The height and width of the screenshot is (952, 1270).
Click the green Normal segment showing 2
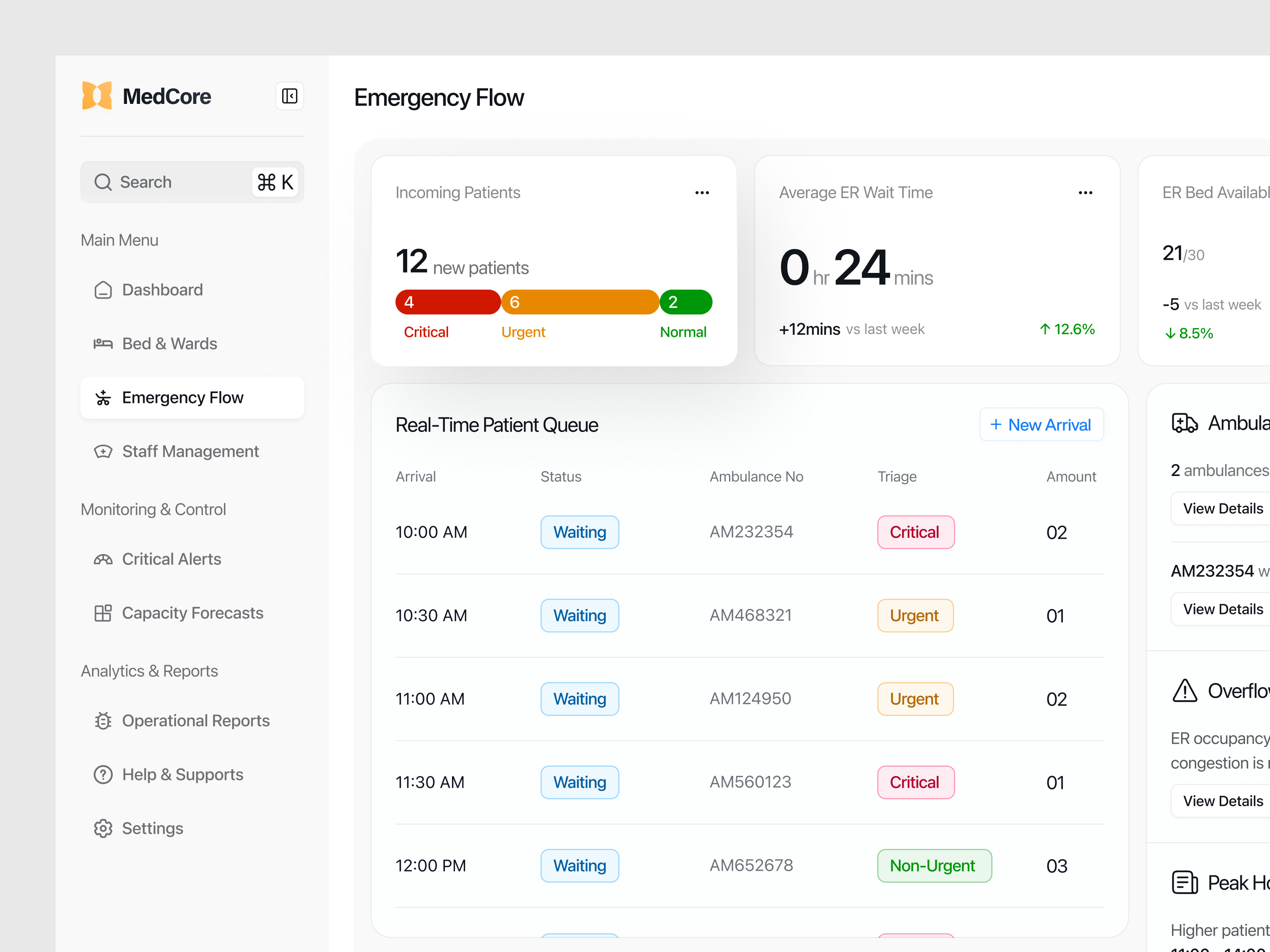pos(686,302)
